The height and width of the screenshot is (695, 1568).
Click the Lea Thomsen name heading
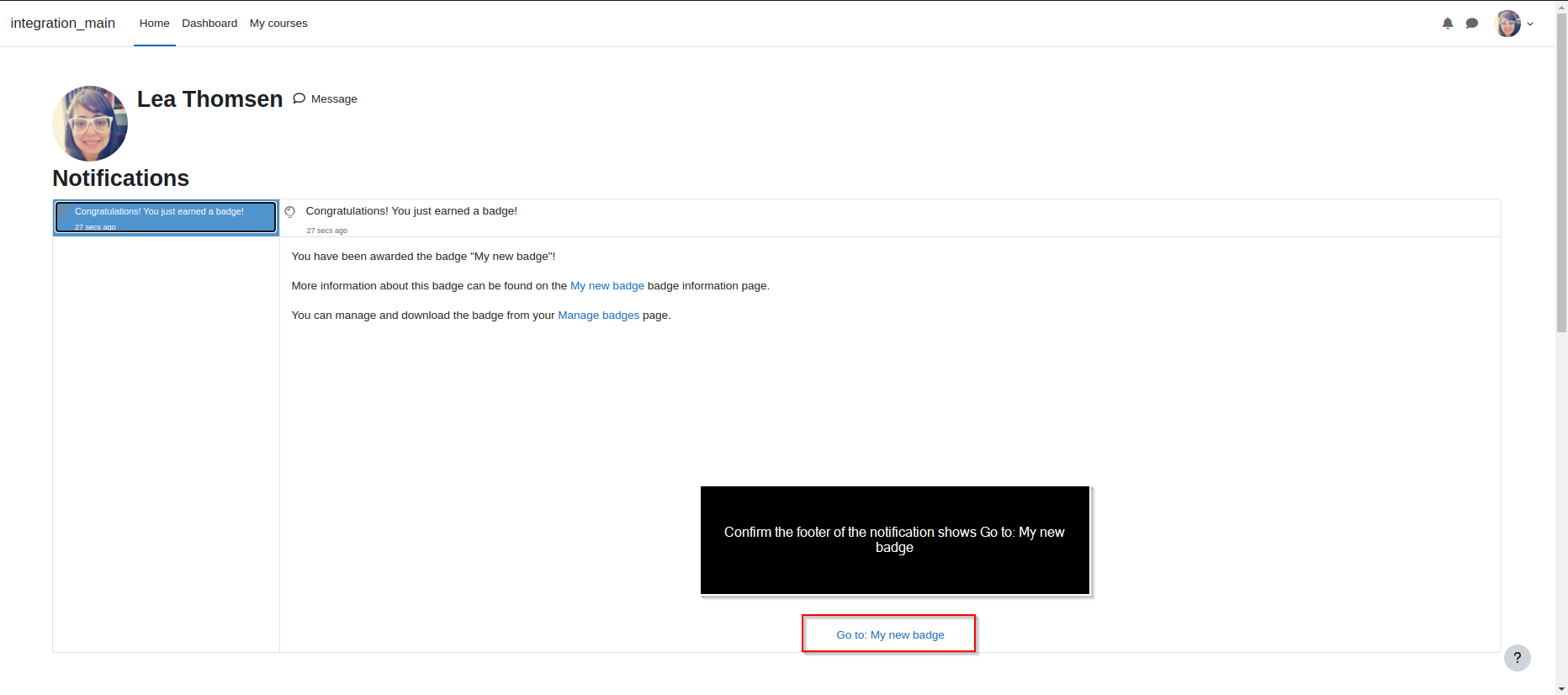pos(209,99)
